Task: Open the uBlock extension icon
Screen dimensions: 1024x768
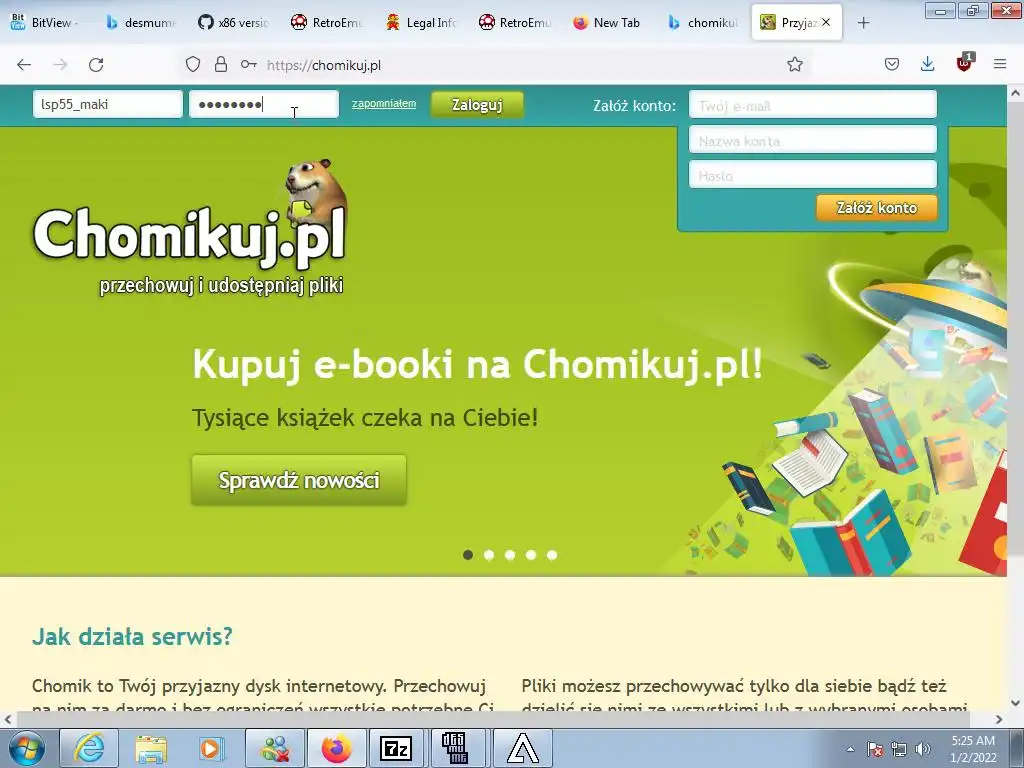Action: 965,63
